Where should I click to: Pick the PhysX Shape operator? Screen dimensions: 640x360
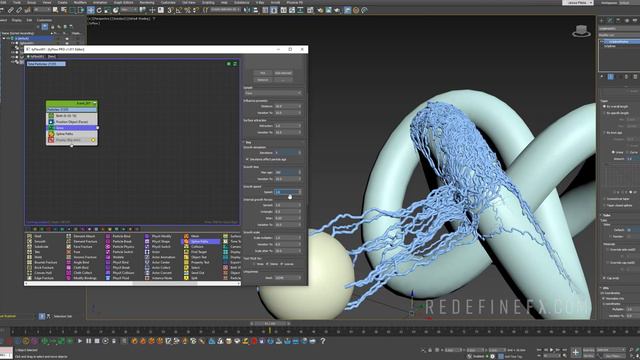pyautogui.click(x=161, y=241)
